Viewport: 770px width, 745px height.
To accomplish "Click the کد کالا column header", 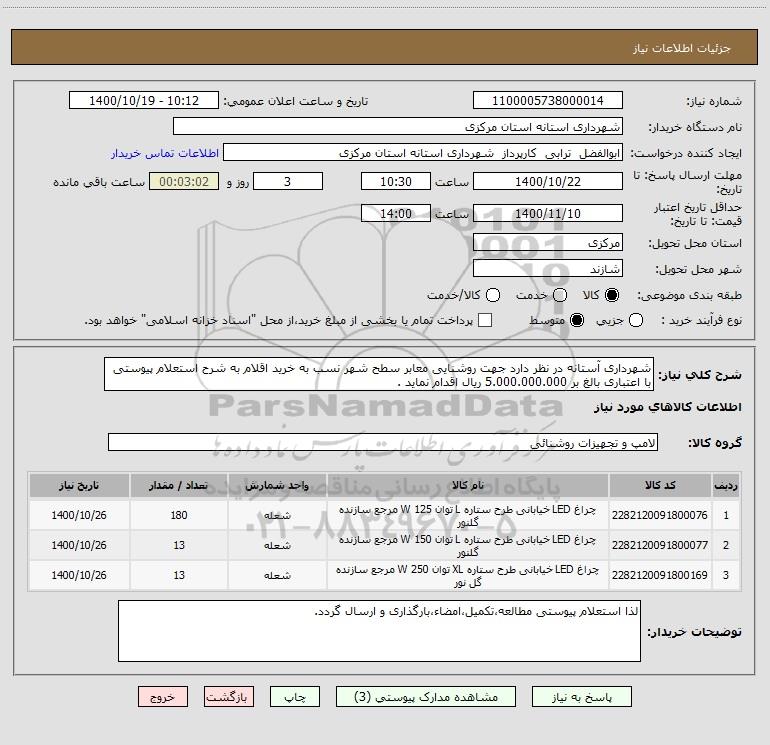I will (660, 485).
